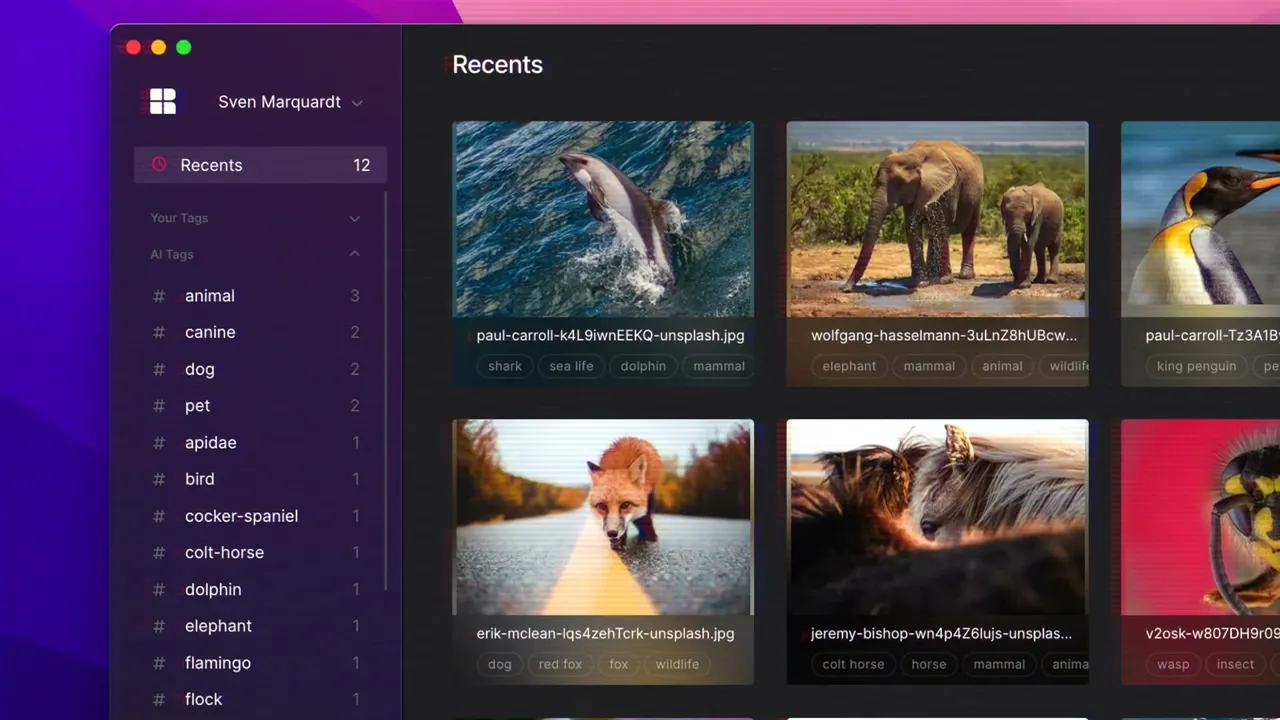
Task: Click animal chip under elephants photo
Action: (x=1002, y=366)
